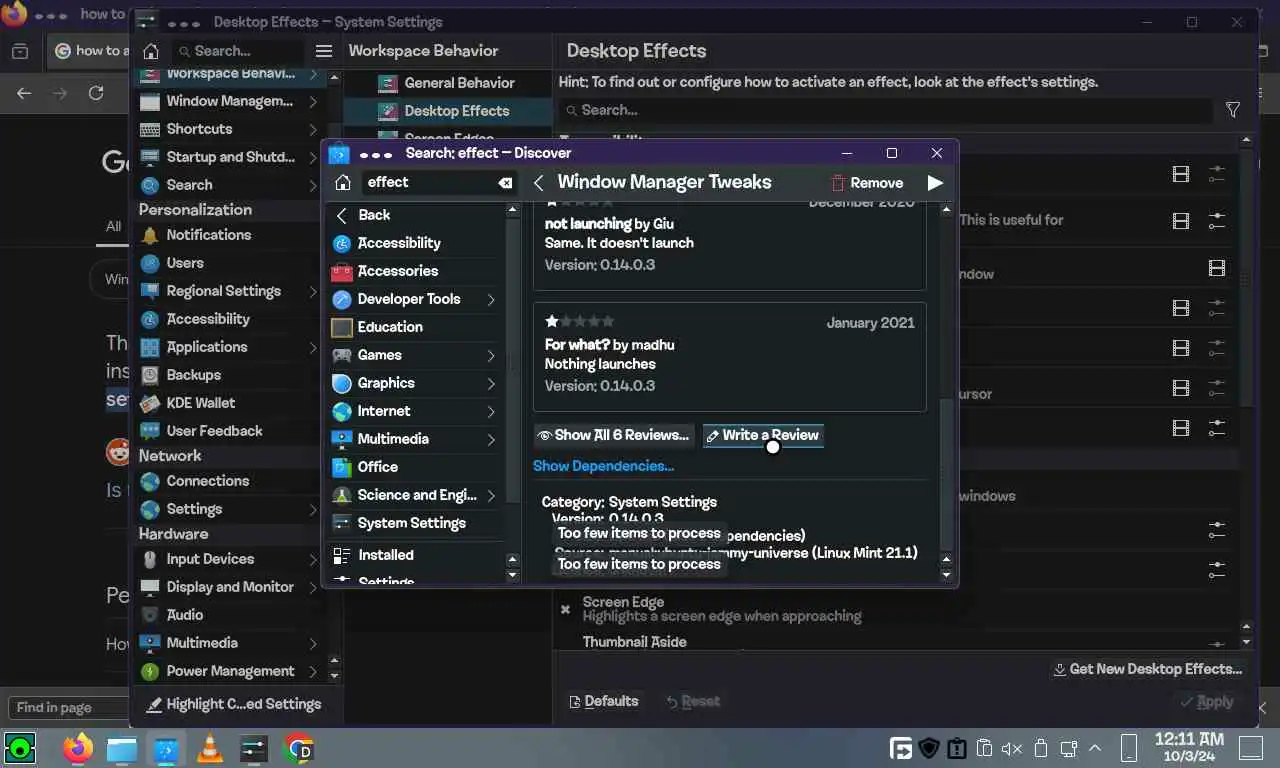
Task: Expand Regional Settings arrow
Action: tap(313, 291)
